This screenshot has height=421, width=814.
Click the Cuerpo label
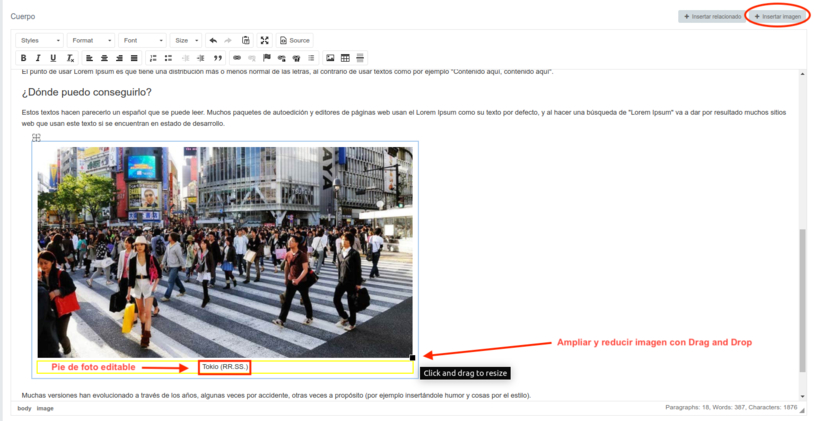coord(23,17)
